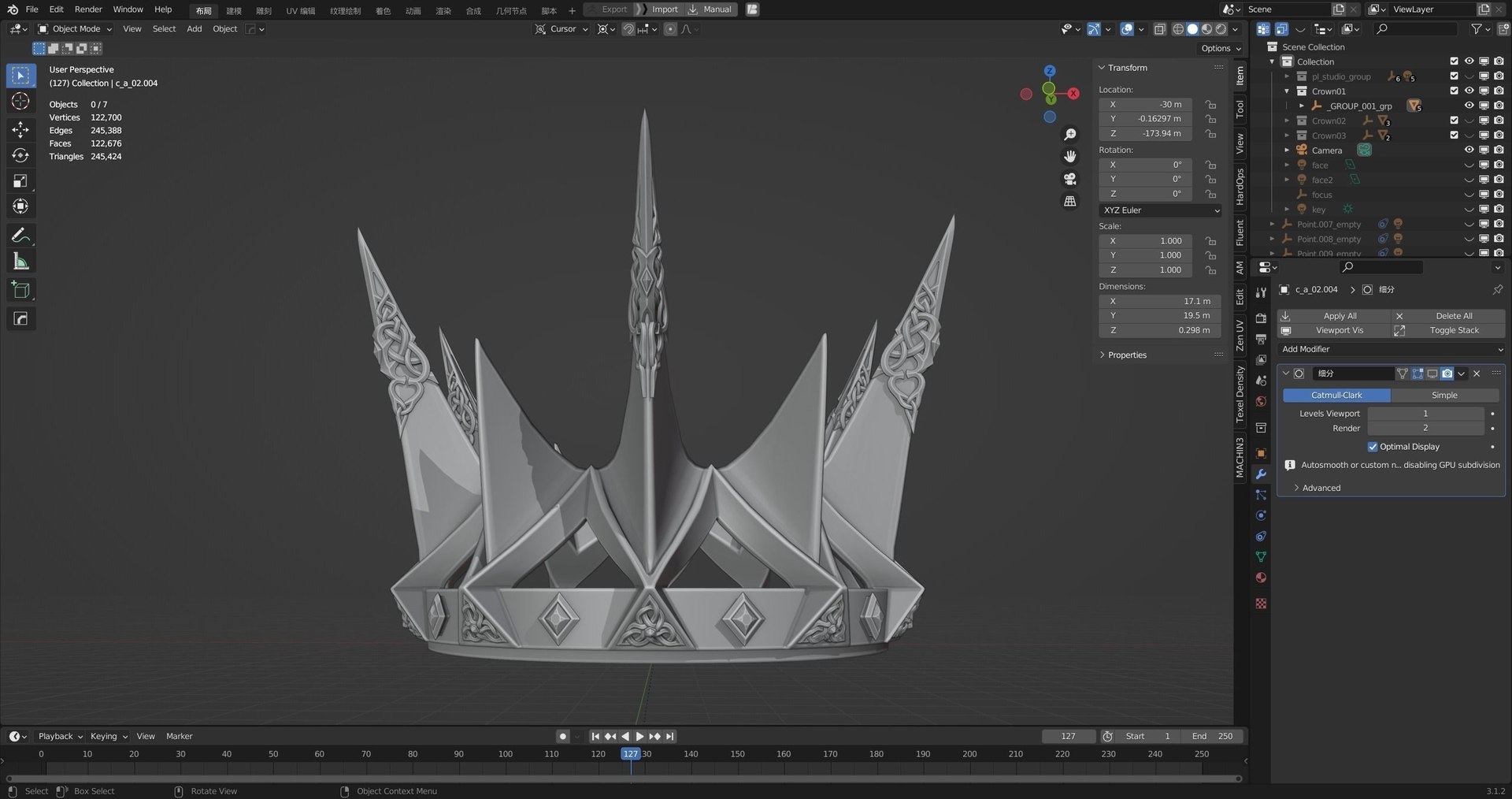The image size is (1512, 799).
Task: Click the Toggle Stack button
Action: (x=1447, y=331)
